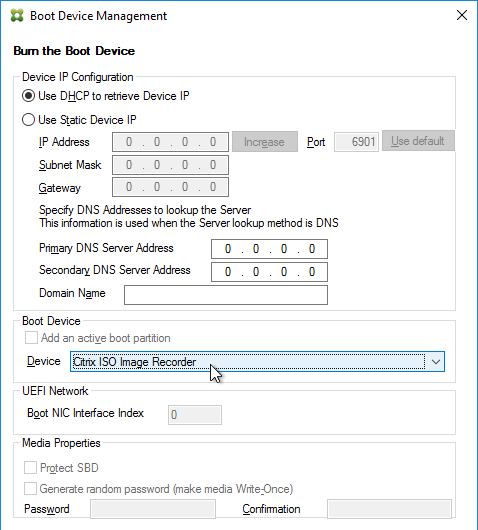
Task: Click the Confirmation password field
Action: (389, 509)
